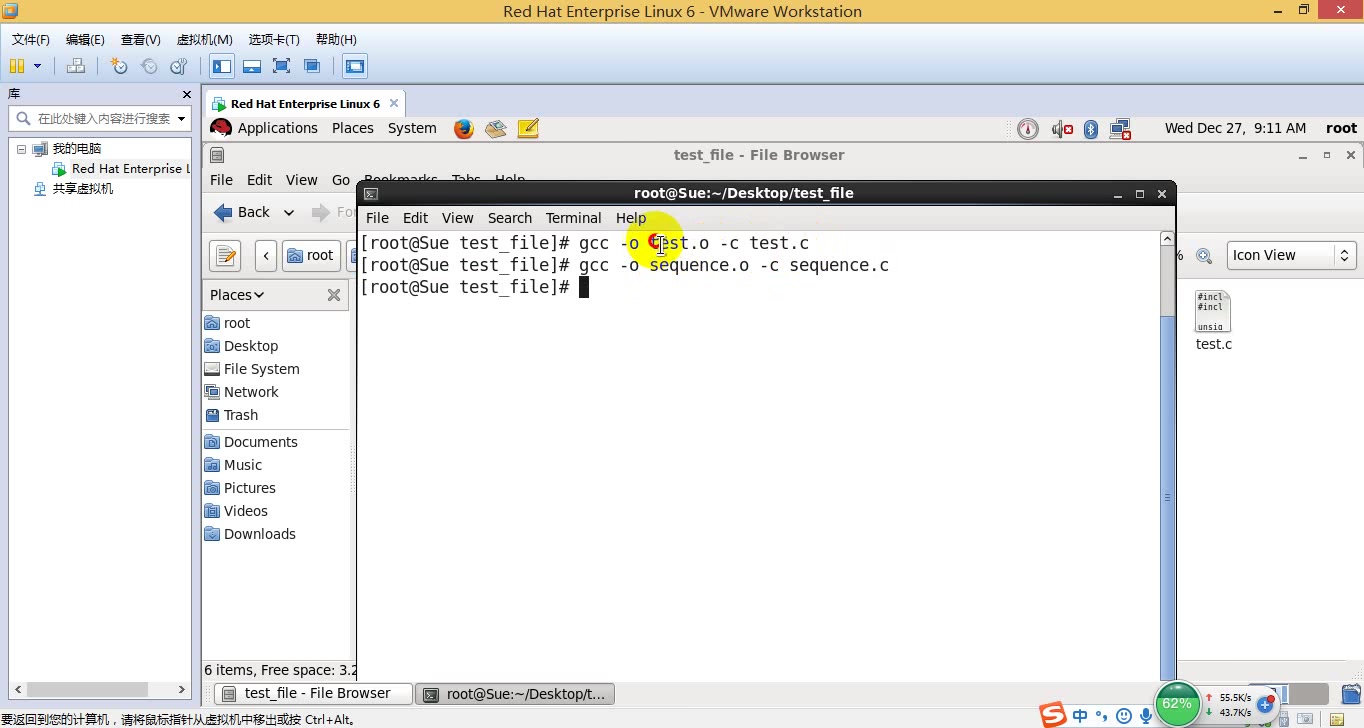Enter full screen mode from VMware toolbar
1364x728 pixels.
[x=282, y=66]
